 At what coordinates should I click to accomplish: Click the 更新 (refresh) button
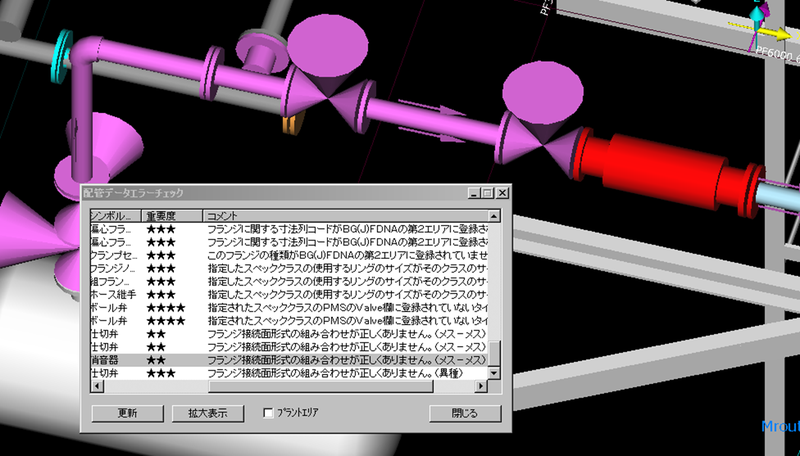[x=126, y=412]
